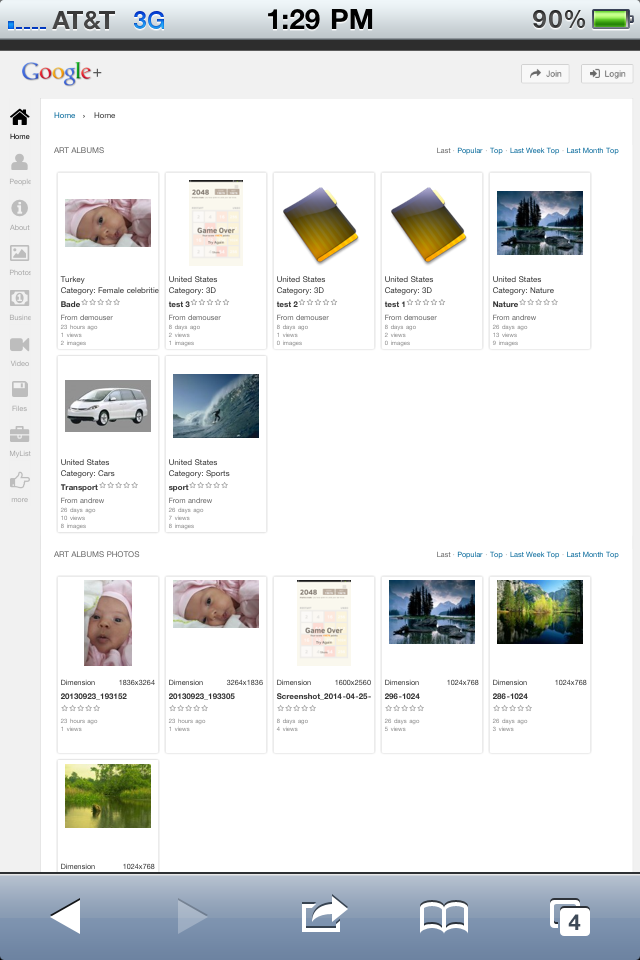Open the Home sidebar icon
Image resolution: width=640 pixels, height=960 pixels.
pos(20,117)
